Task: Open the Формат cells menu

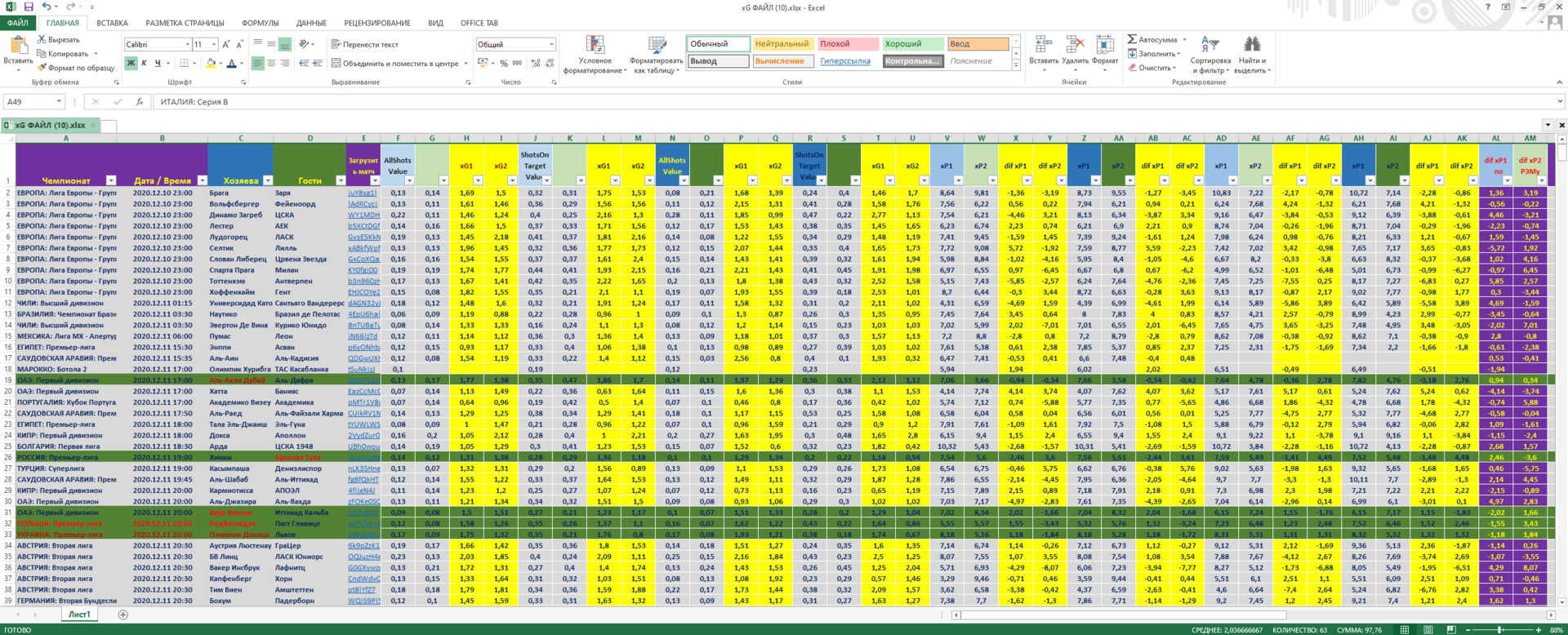Action: click(1105, 55)
